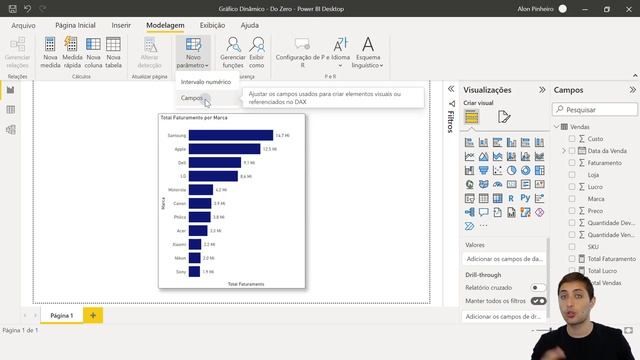Choose the treemap visual
This screenshot has width=640, height=360.
pos(539,170)
